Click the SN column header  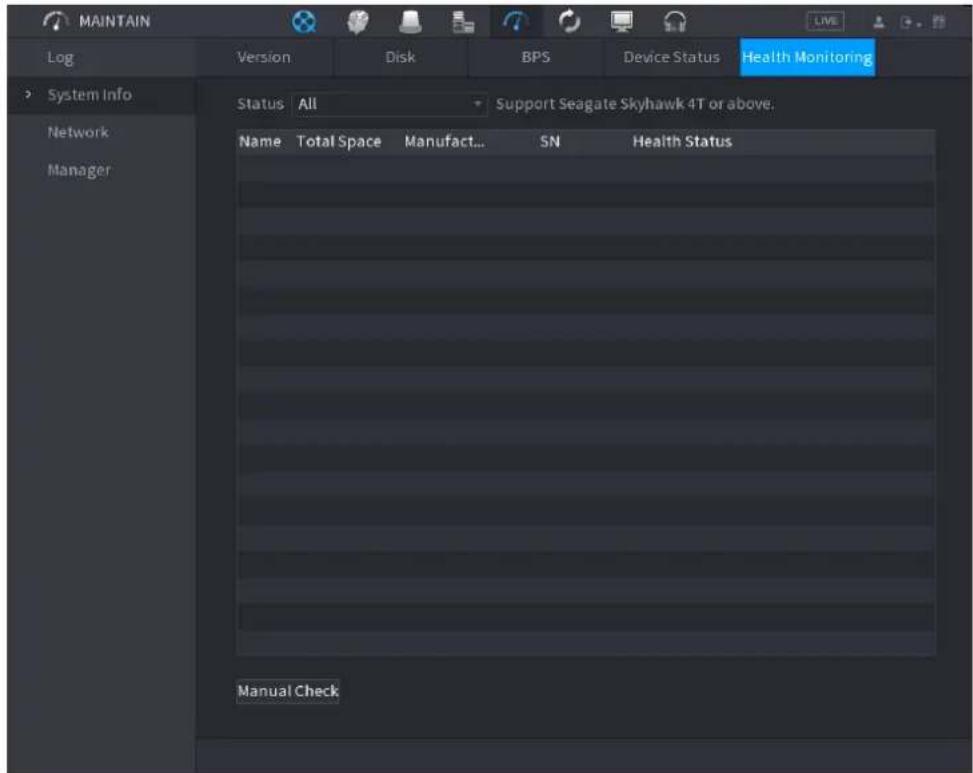550,142
